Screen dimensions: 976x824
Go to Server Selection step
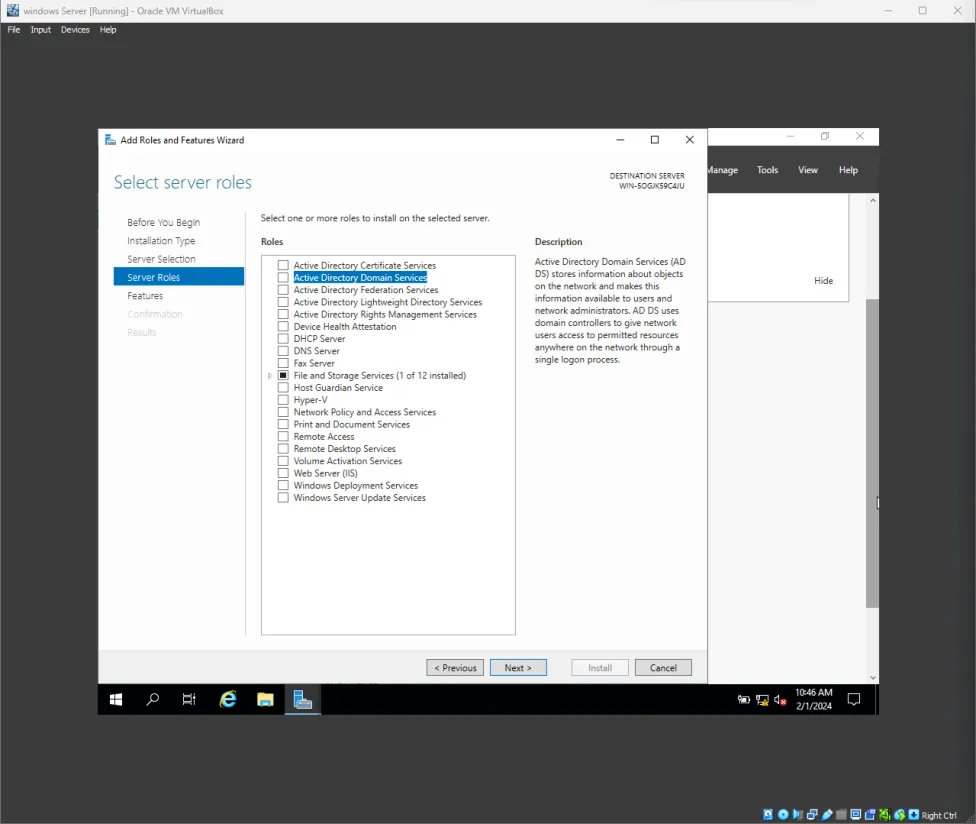tap(161, 259)
